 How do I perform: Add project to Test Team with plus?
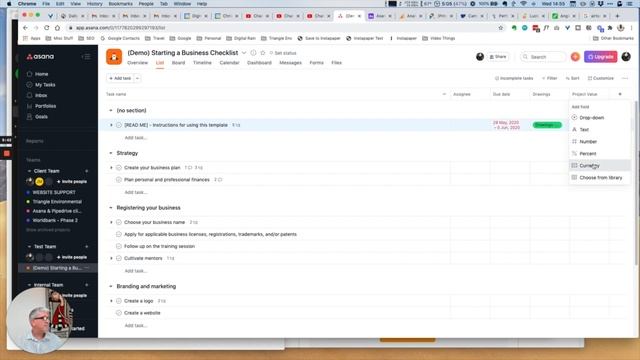click(87, 247)
